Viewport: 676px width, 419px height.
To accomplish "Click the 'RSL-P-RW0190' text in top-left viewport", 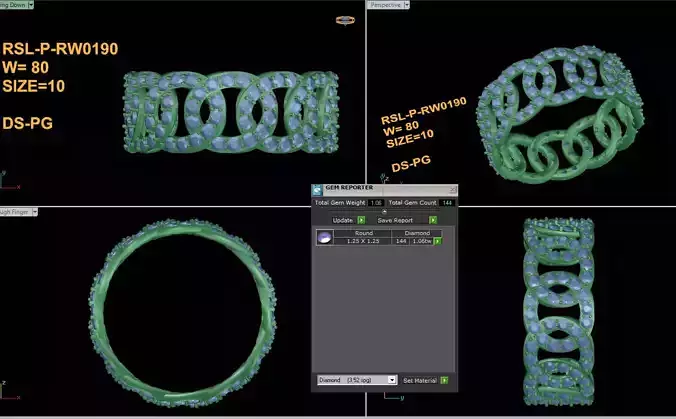I will click(x=60, y=49).
